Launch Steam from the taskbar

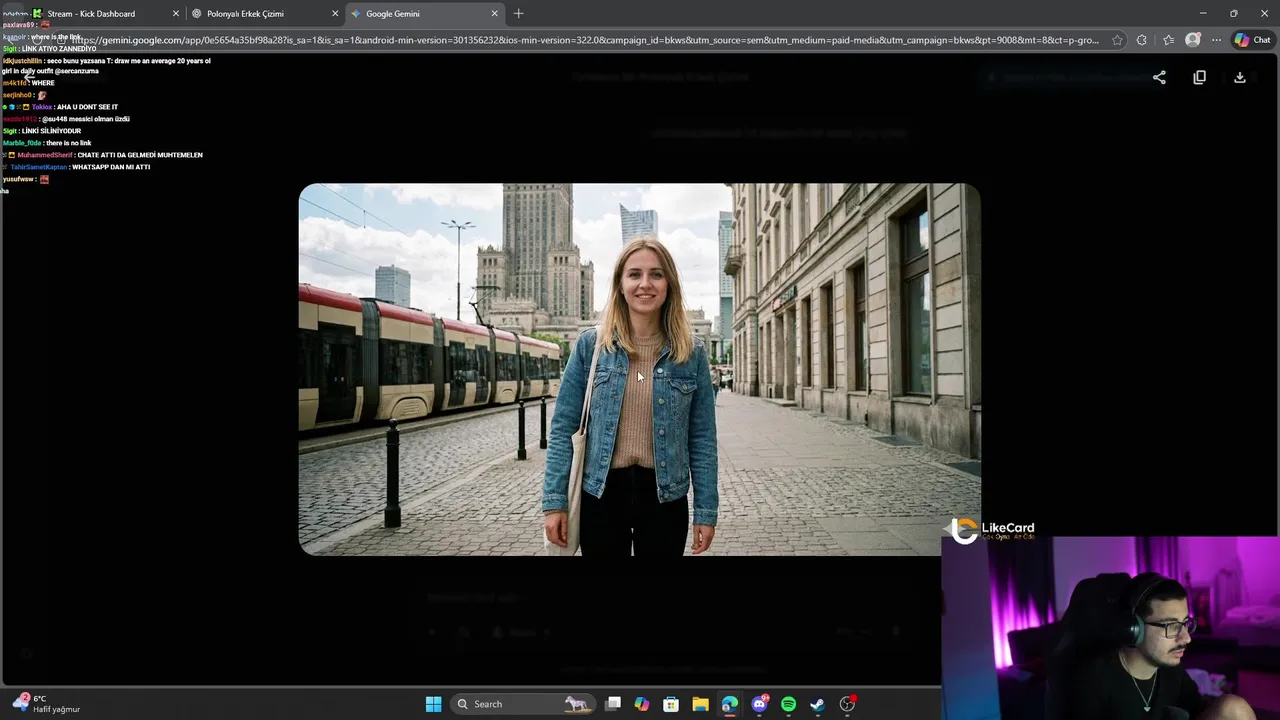point(817,704)
